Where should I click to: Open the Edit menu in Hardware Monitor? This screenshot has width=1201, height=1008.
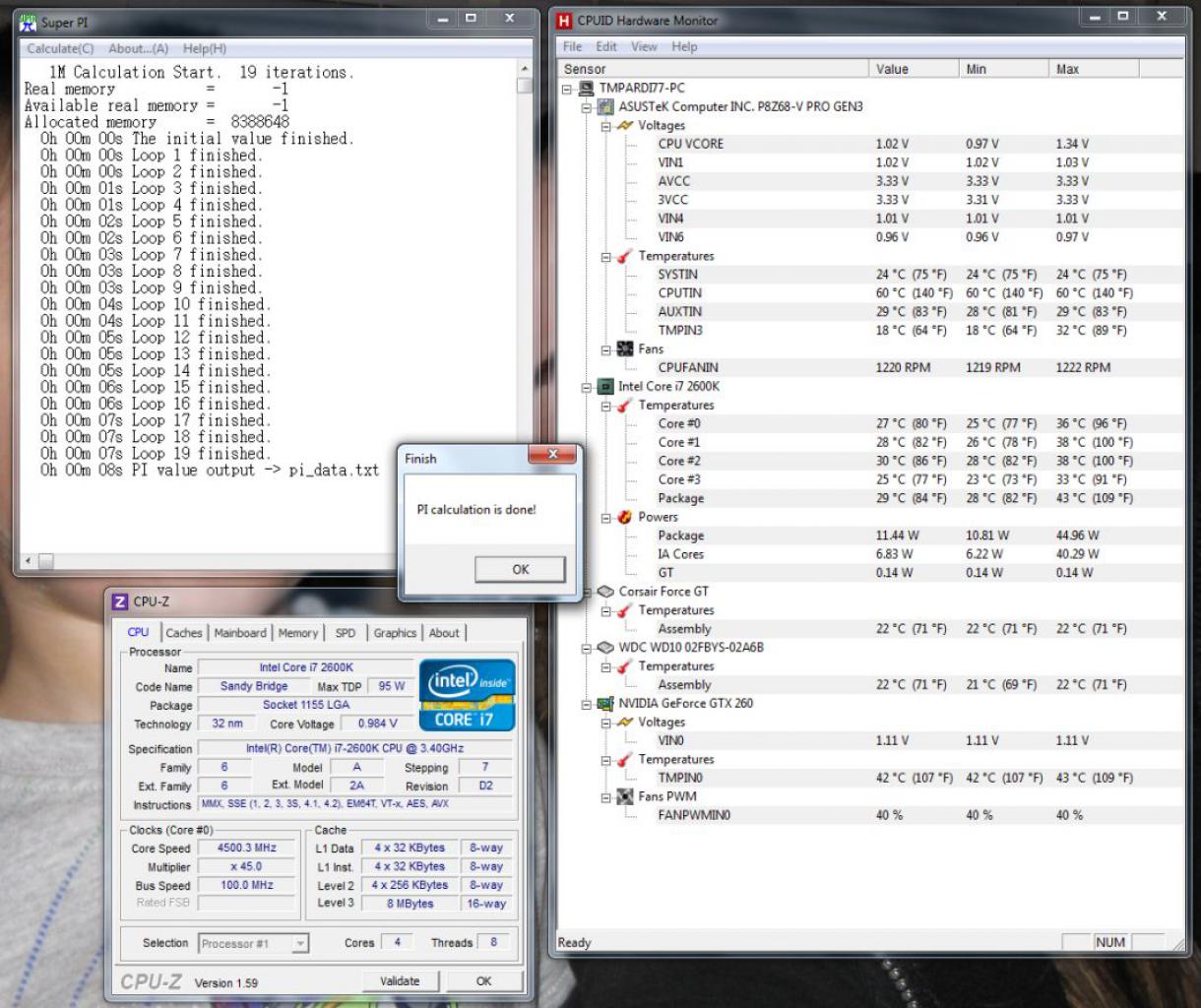pos(606,46)
